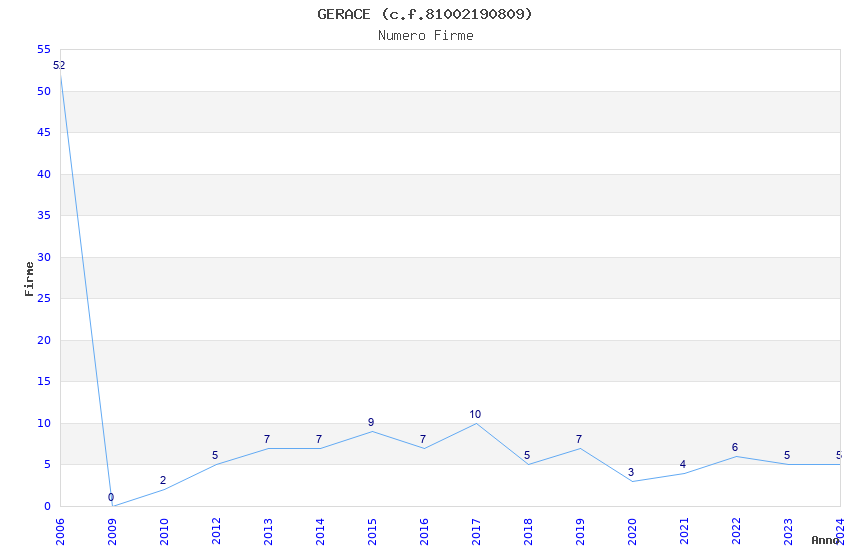Select the peak value 10 at 2017
Image resolution: width=850 pixels, height=550 pixels.
click(476, 423)
